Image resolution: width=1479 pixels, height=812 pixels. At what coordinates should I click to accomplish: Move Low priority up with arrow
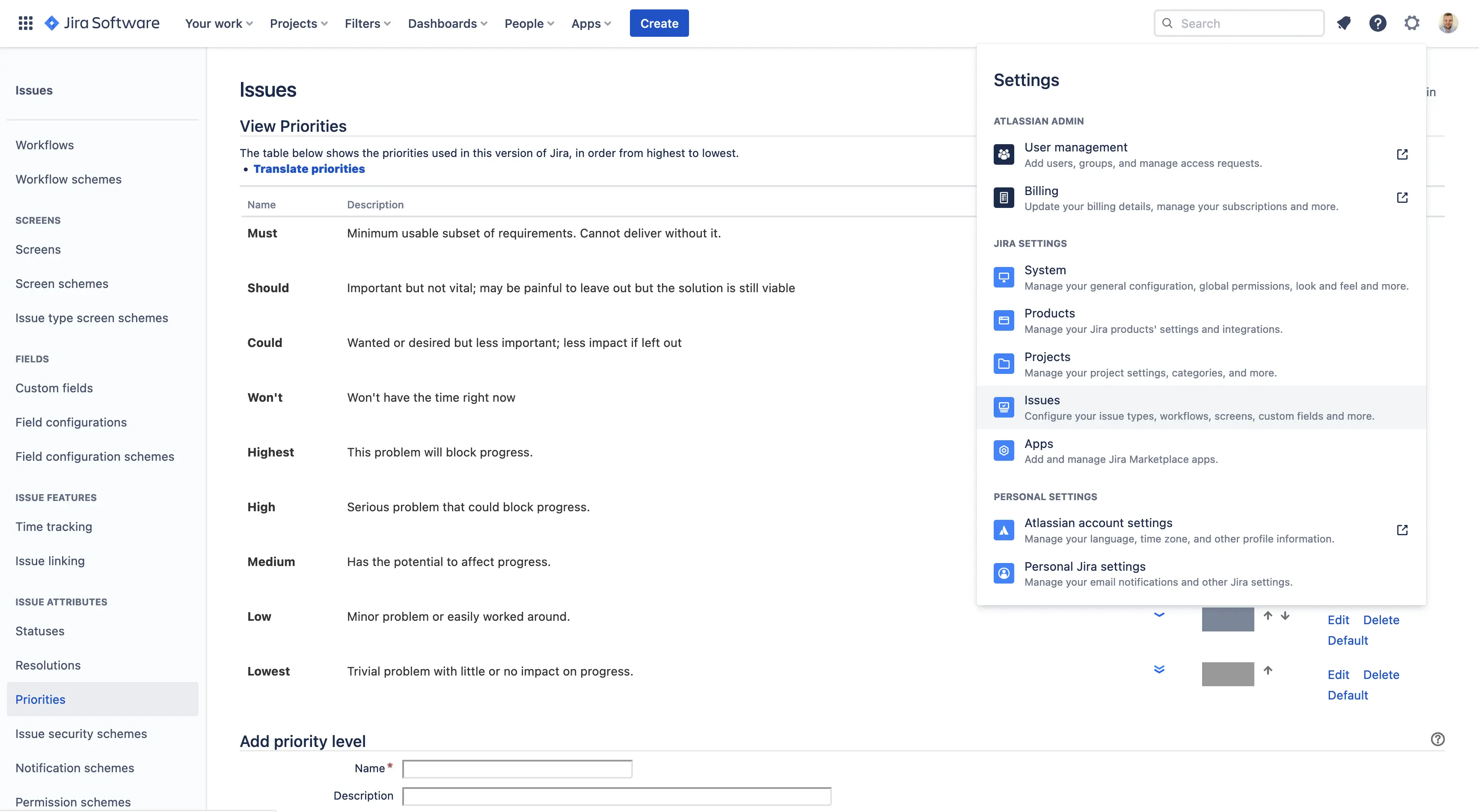pos(1268,615)
